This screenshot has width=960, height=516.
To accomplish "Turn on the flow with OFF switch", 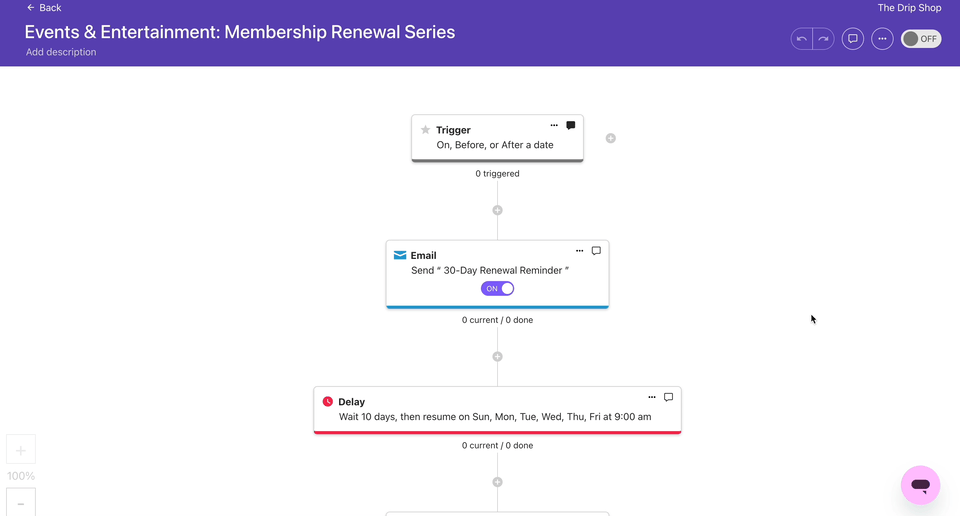I will click(921, 39).
